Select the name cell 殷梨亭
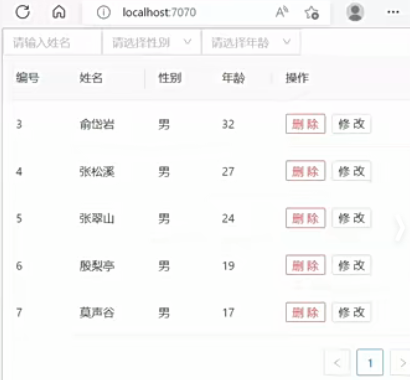Screen dimensions: 410x380 [x=97, y=266]
